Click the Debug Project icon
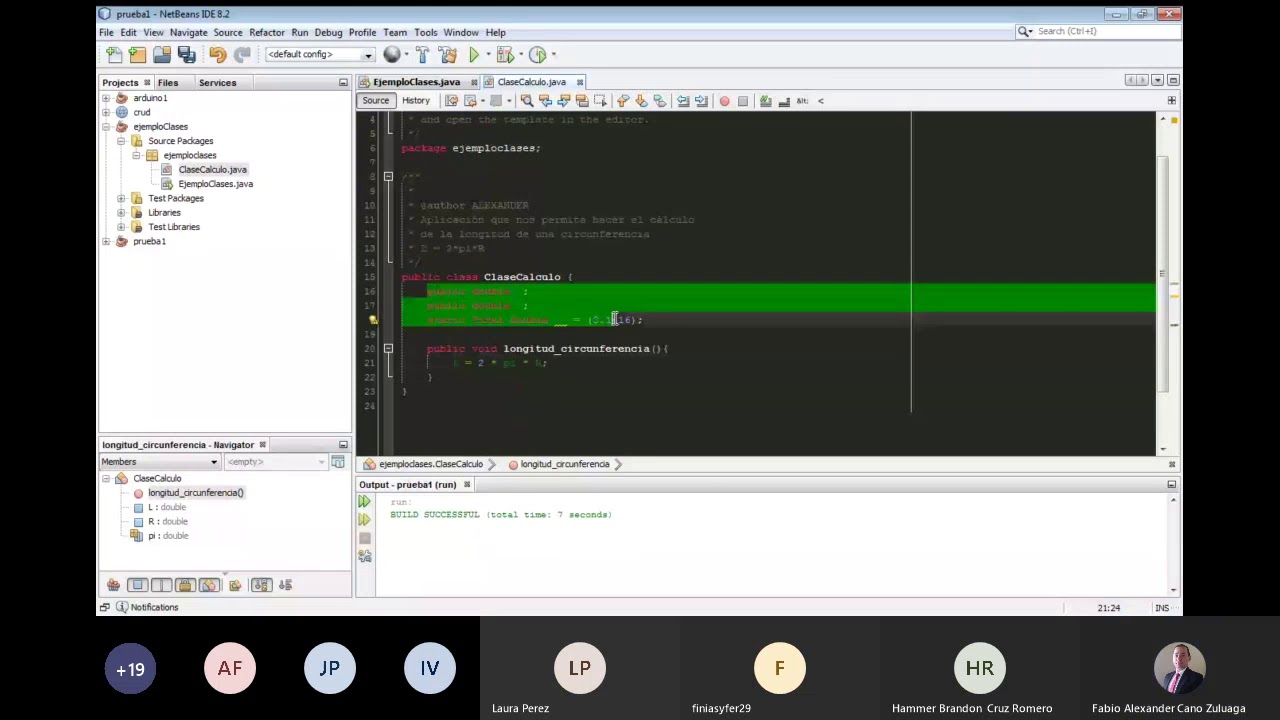Viewport: 1280px width, 720px height. tap(504, 55)
